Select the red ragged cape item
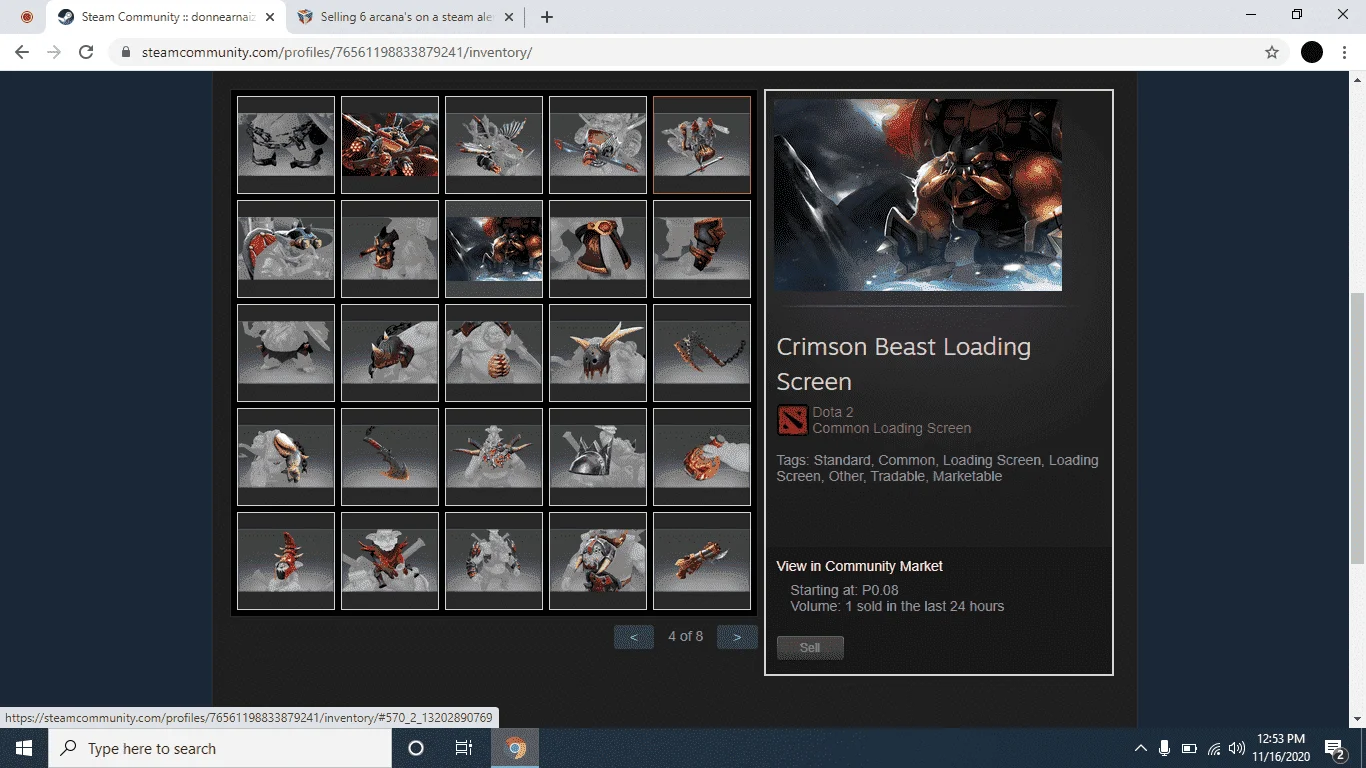Image resolution: width=1366 pixels, height=768 pixels. [390, 561]
